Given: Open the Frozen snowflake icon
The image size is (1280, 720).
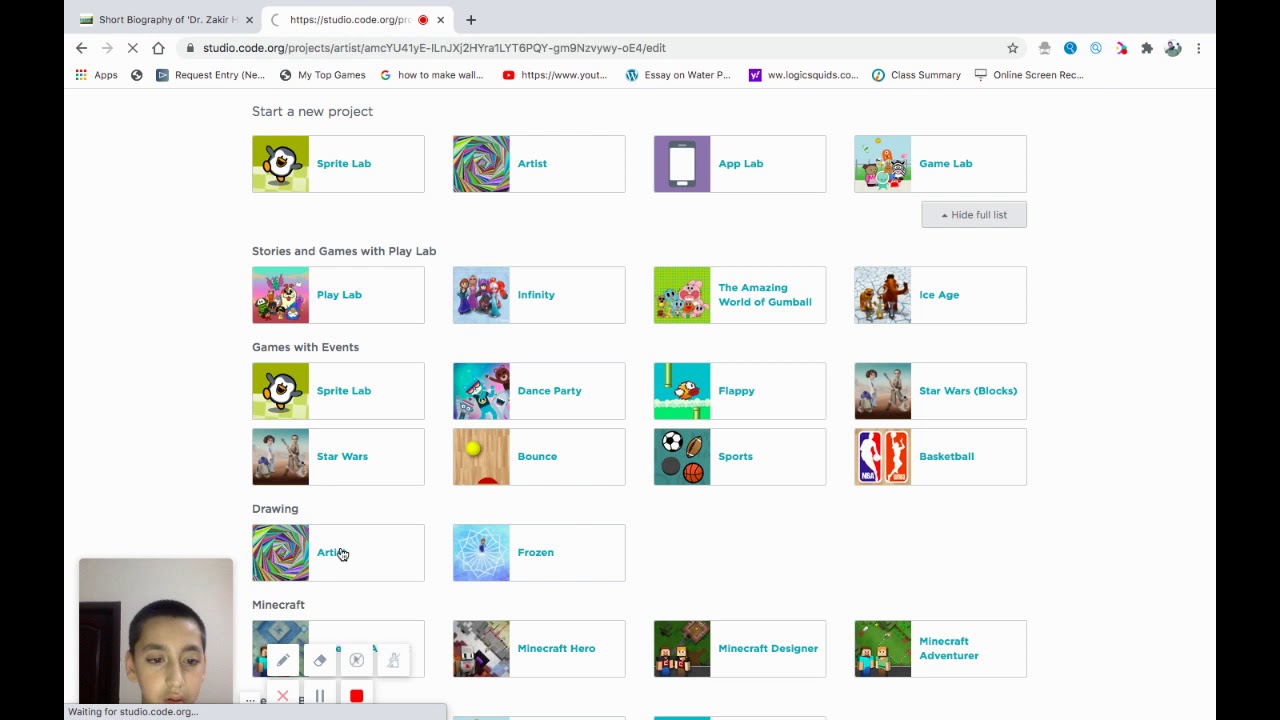Looking at the screenshot, I should pyautogui.click(x=481, y=553).
